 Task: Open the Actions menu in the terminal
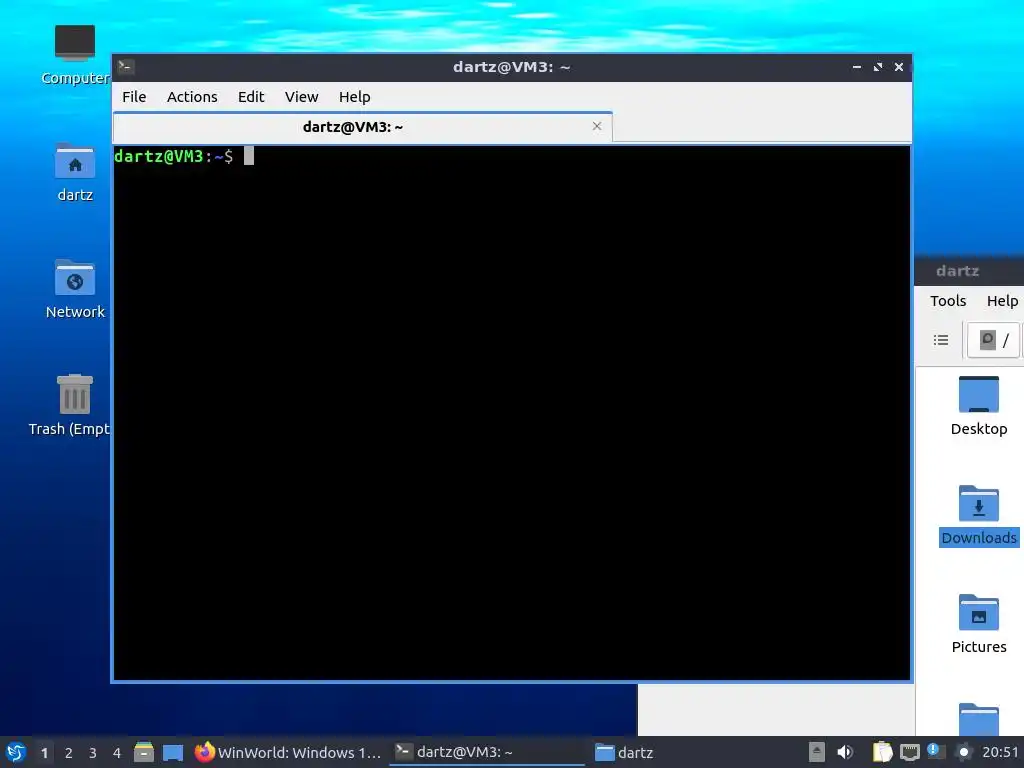point(192,97)
